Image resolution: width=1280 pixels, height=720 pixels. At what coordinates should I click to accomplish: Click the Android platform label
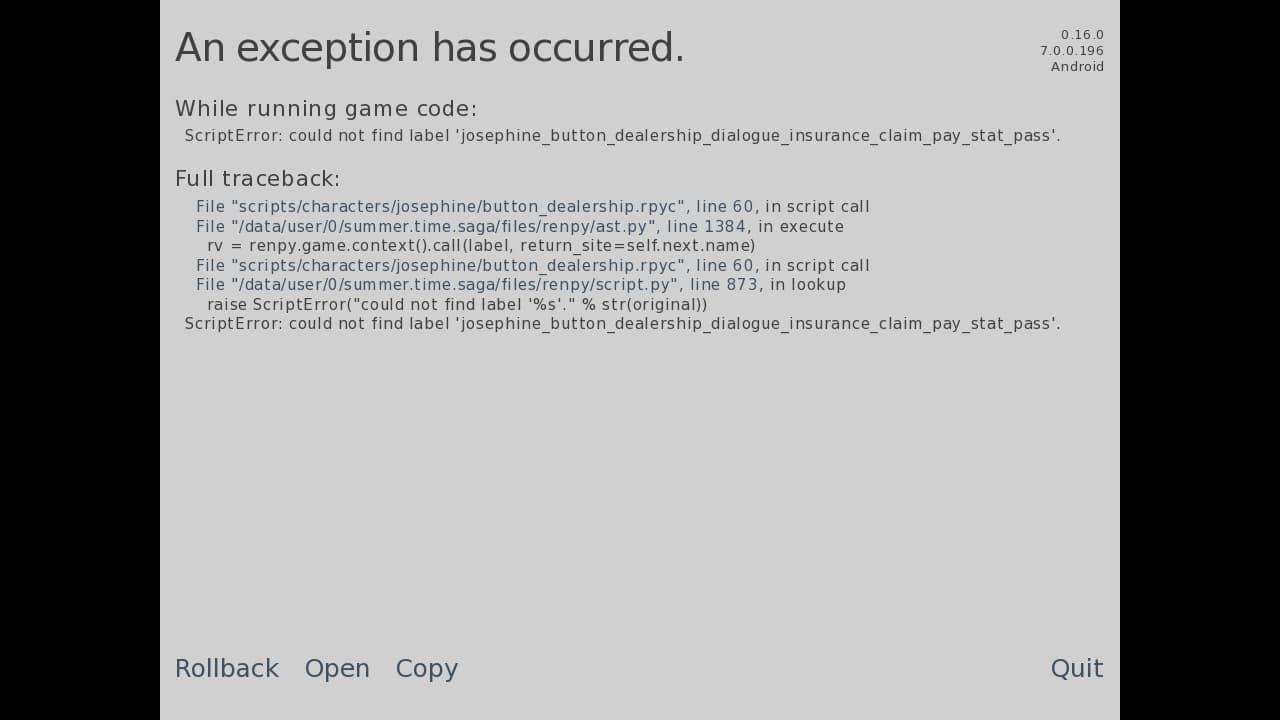click(x=1077, y=67)
